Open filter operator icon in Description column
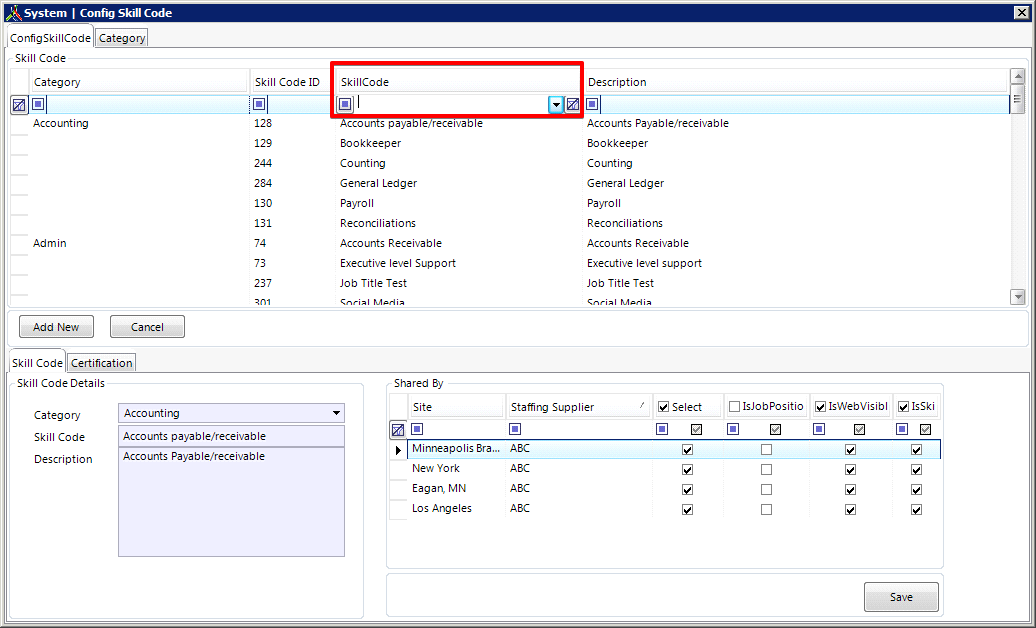Image resolution: width=1036 pixels, height=628 pixels. 592,104
